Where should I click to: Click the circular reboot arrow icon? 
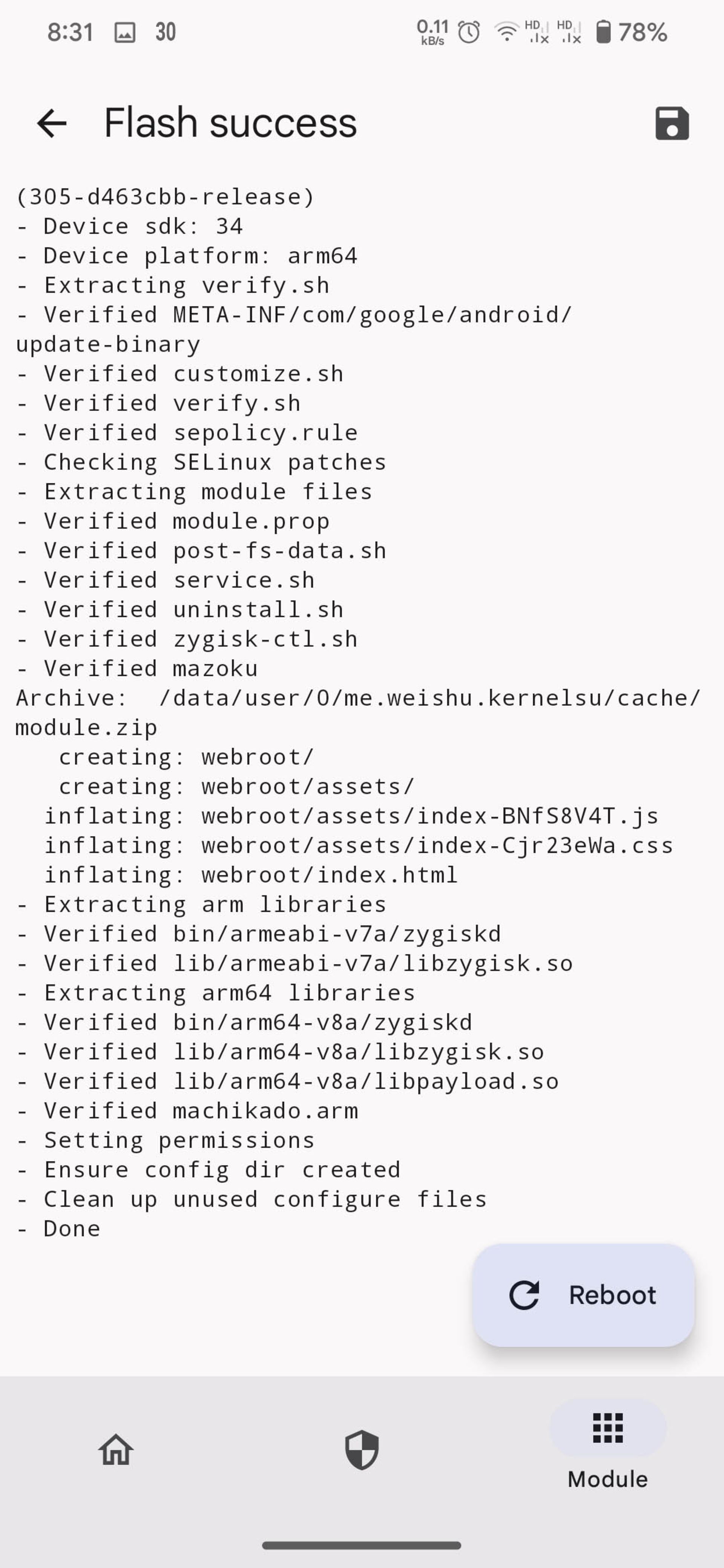point(524,1295)
